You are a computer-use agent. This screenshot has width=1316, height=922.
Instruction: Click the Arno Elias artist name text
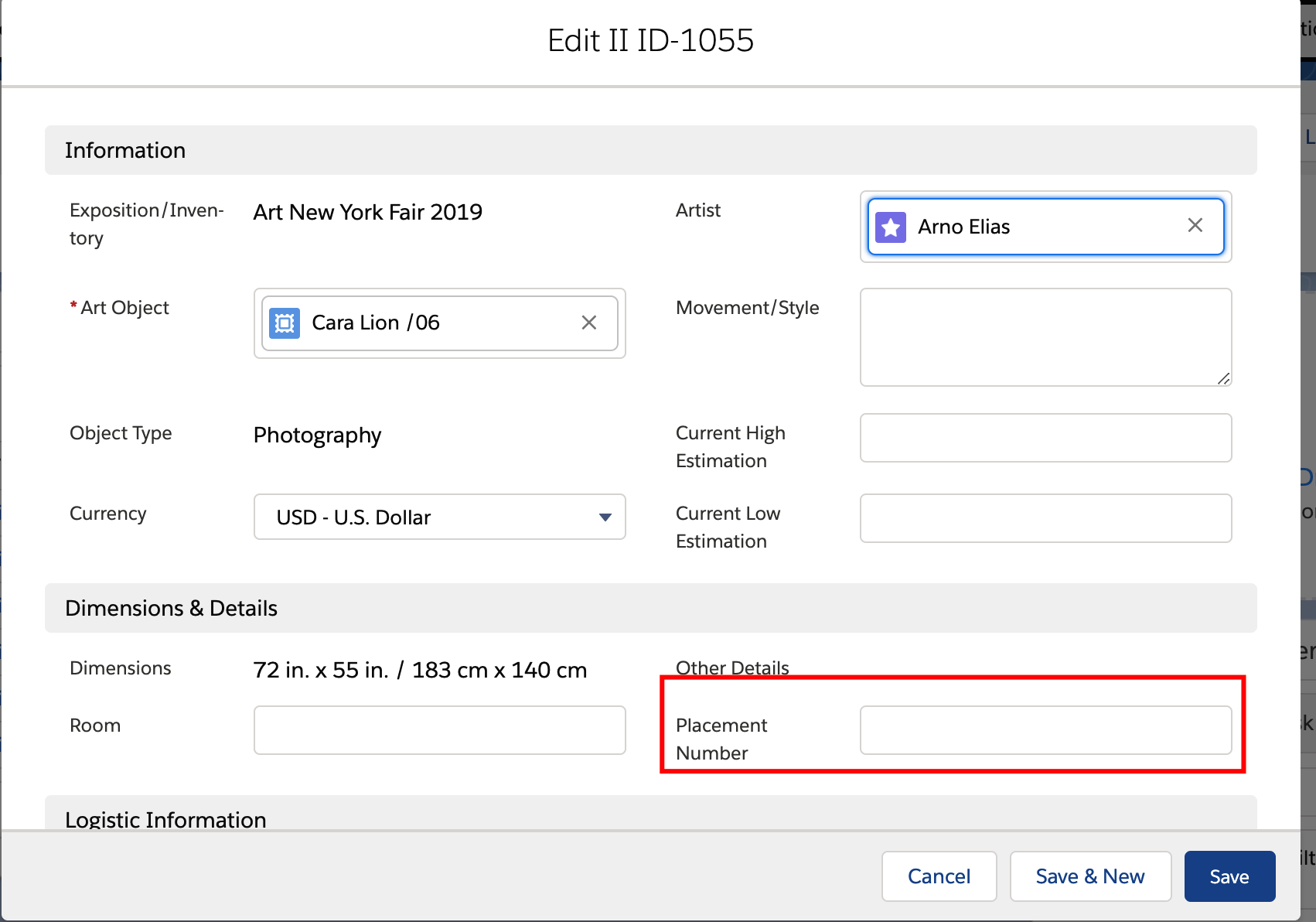click(x=963, y=227)
